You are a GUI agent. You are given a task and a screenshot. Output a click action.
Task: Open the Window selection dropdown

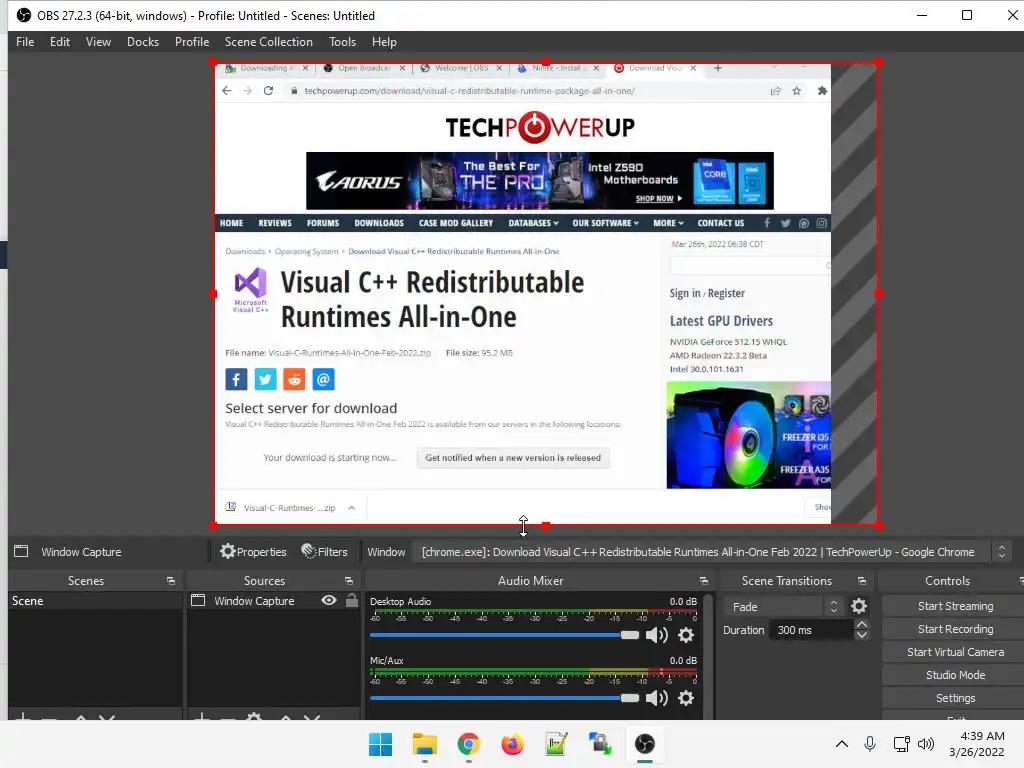point(711,552)
